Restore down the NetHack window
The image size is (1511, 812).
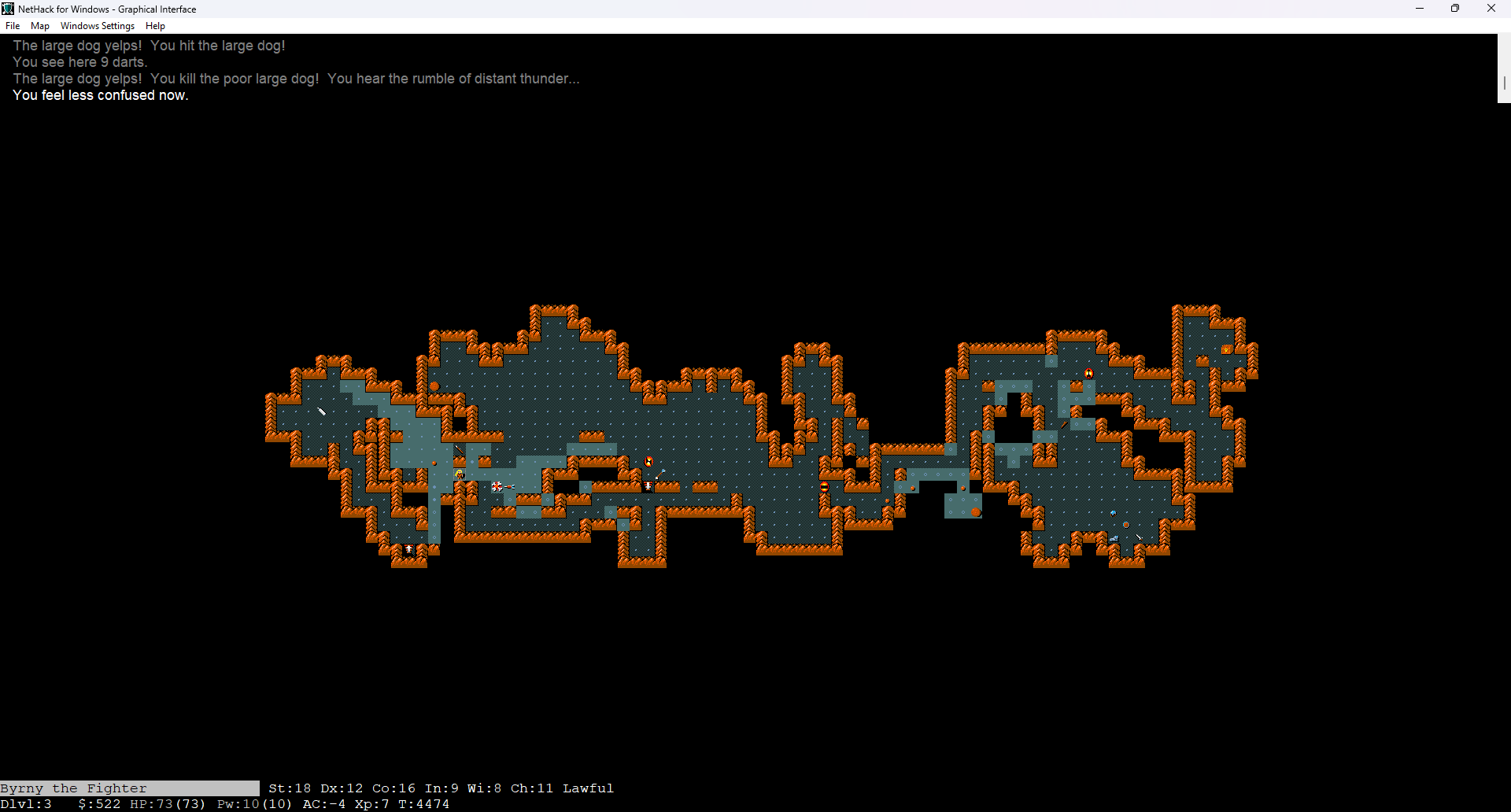pyautogui.click(x=1455, y=9)
